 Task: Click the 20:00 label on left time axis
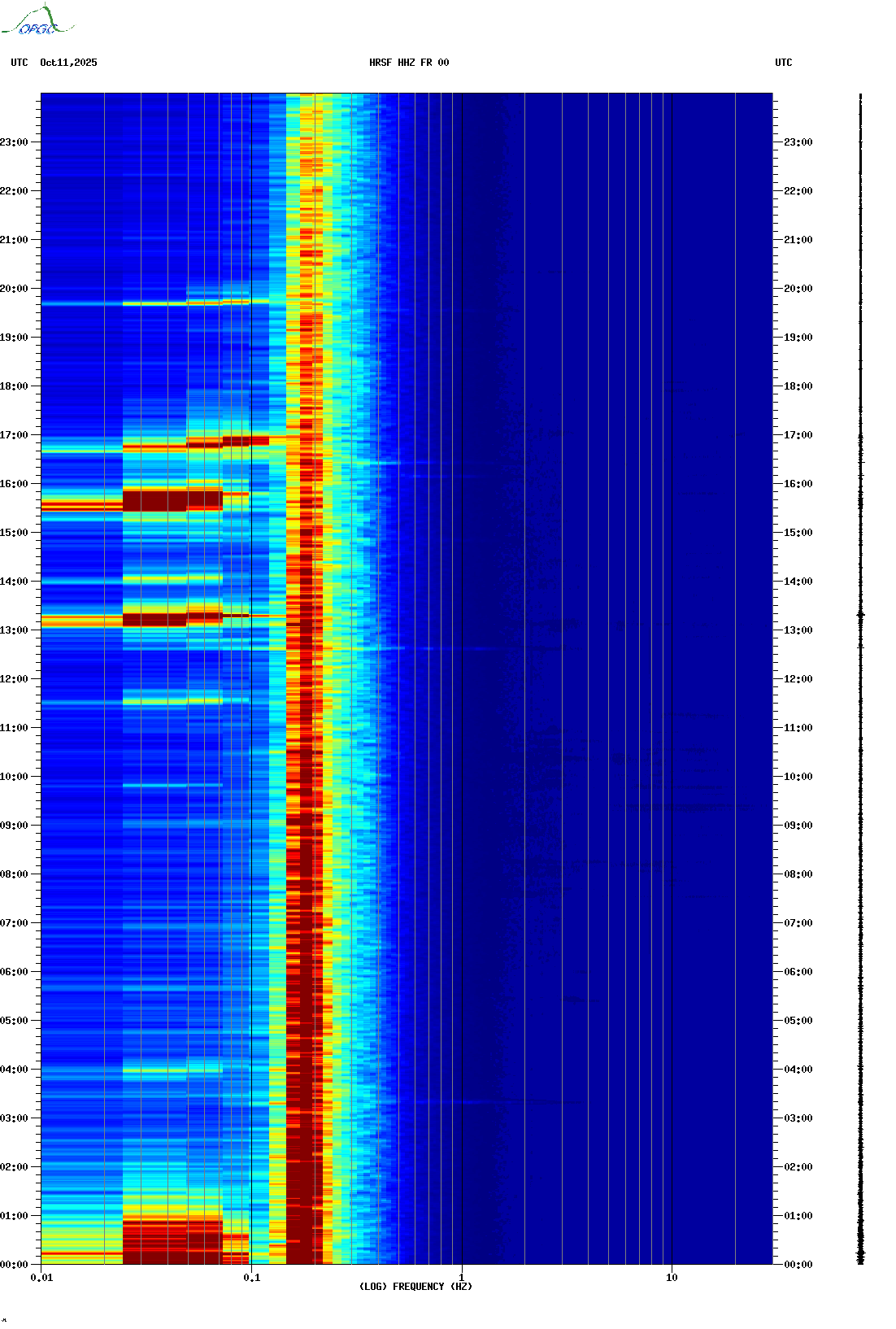pyautogui.click(x=14, y=289)
